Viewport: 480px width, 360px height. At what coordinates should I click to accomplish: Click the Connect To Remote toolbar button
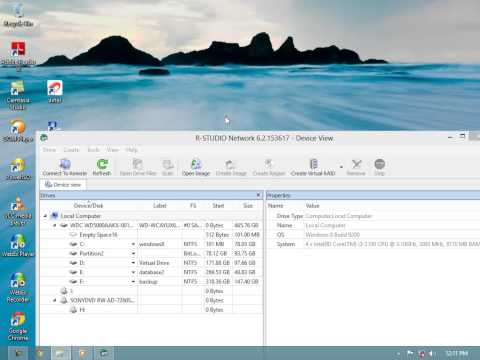pyautogui.click(x=65, y=167)
